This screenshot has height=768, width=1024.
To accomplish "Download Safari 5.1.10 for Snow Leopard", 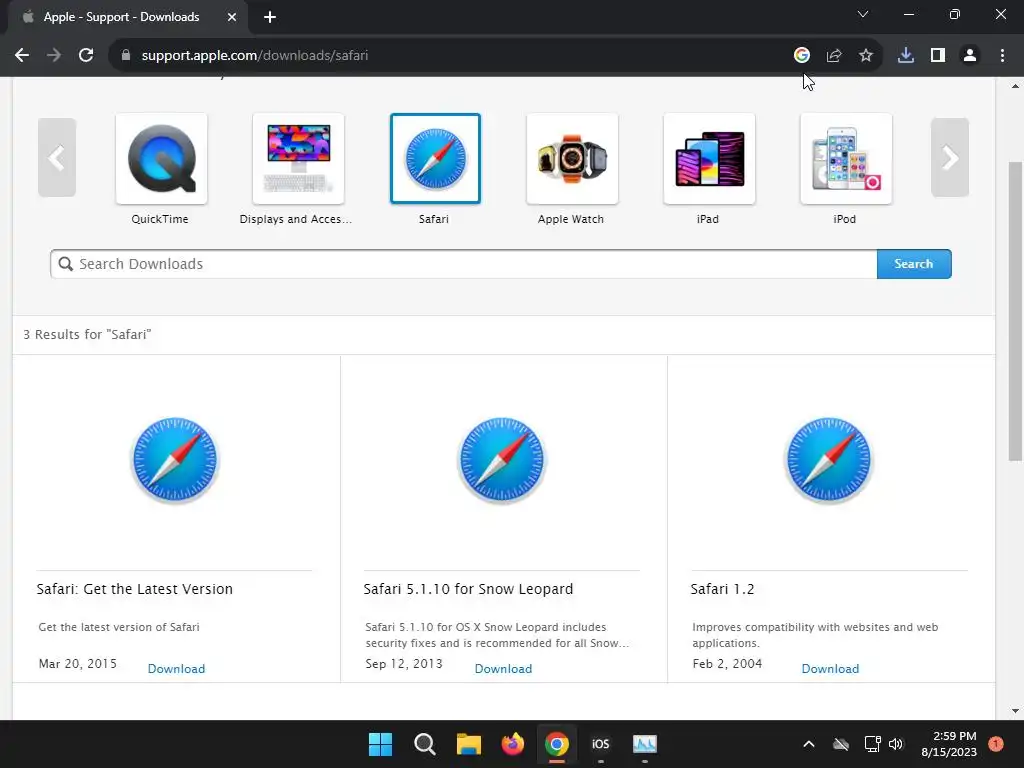I will 504,669.
